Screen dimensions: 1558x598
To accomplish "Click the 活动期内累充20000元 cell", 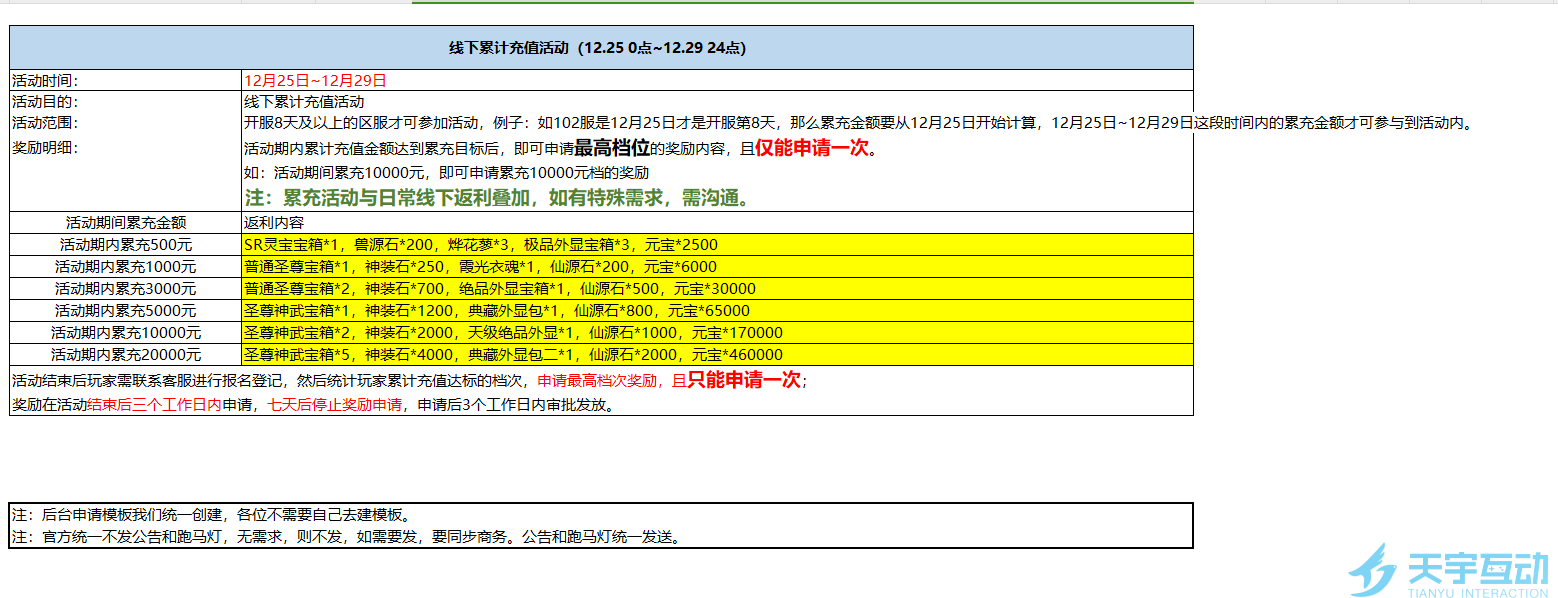I will [126, 354].
